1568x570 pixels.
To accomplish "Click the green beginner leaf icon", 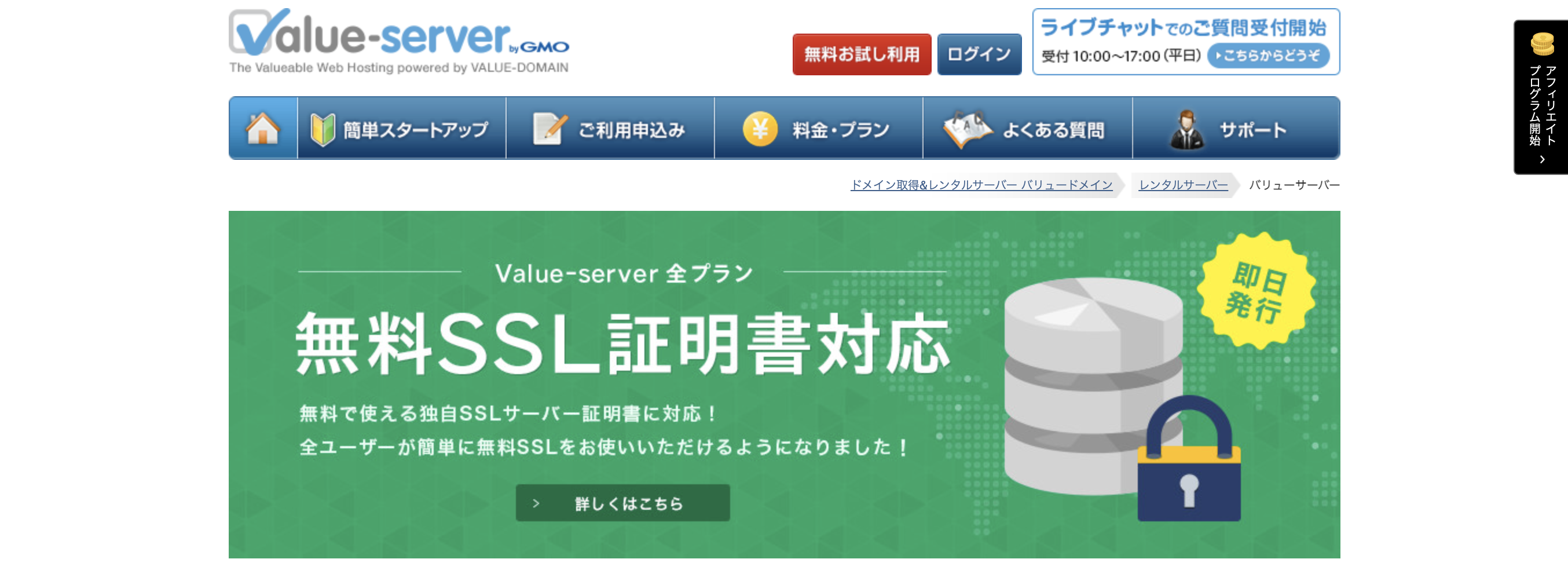I will click(323, 130).
